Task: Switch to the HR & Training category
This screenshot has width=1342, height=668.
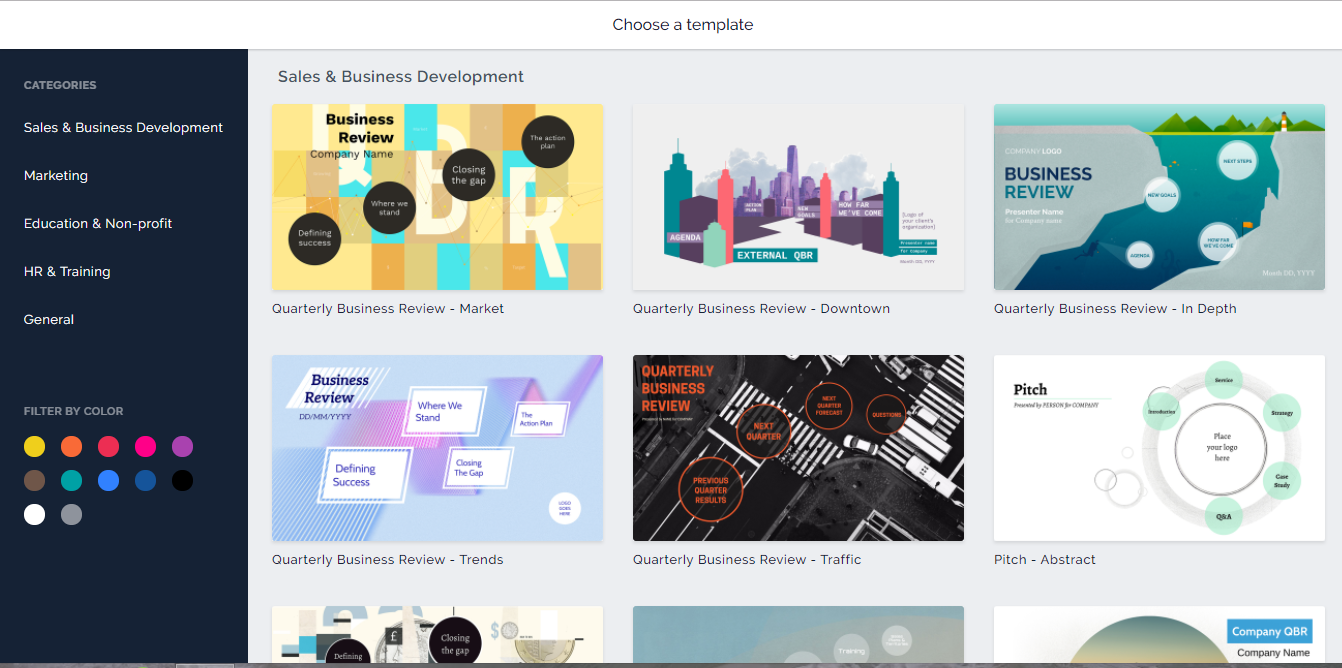Action: coord(67,271)
